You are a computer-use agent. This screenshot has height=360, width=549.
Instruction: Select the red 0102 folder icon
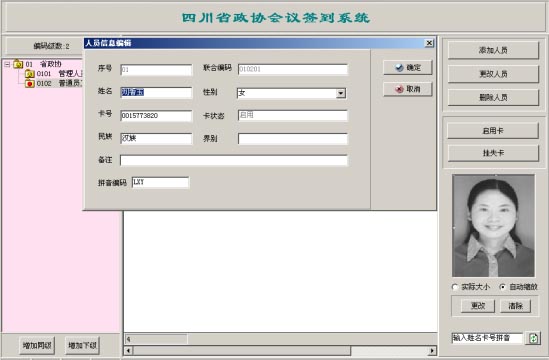pos(30,84)
